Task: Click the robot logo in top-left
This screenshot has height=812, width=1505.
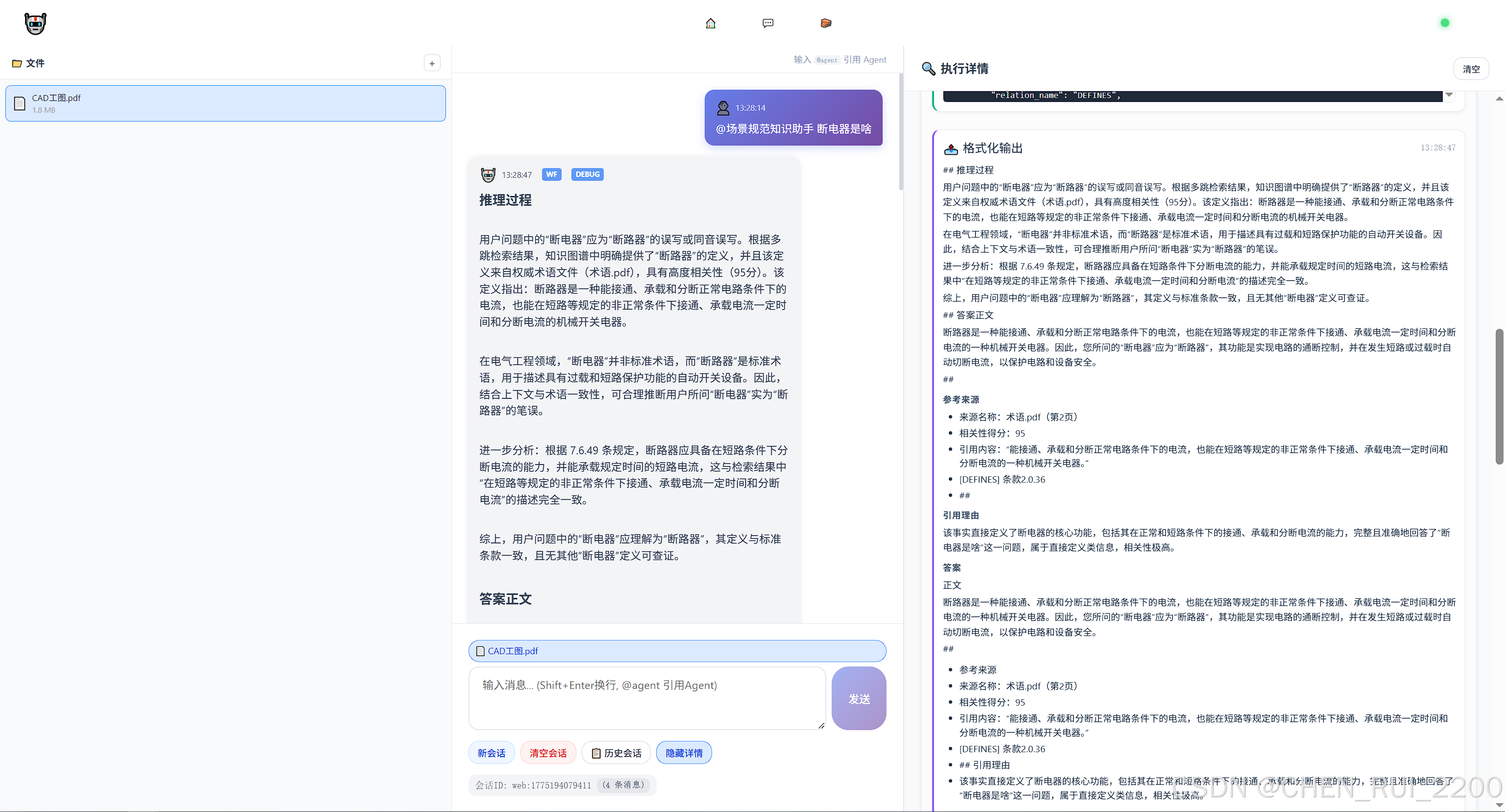Action: pos(35,24)
